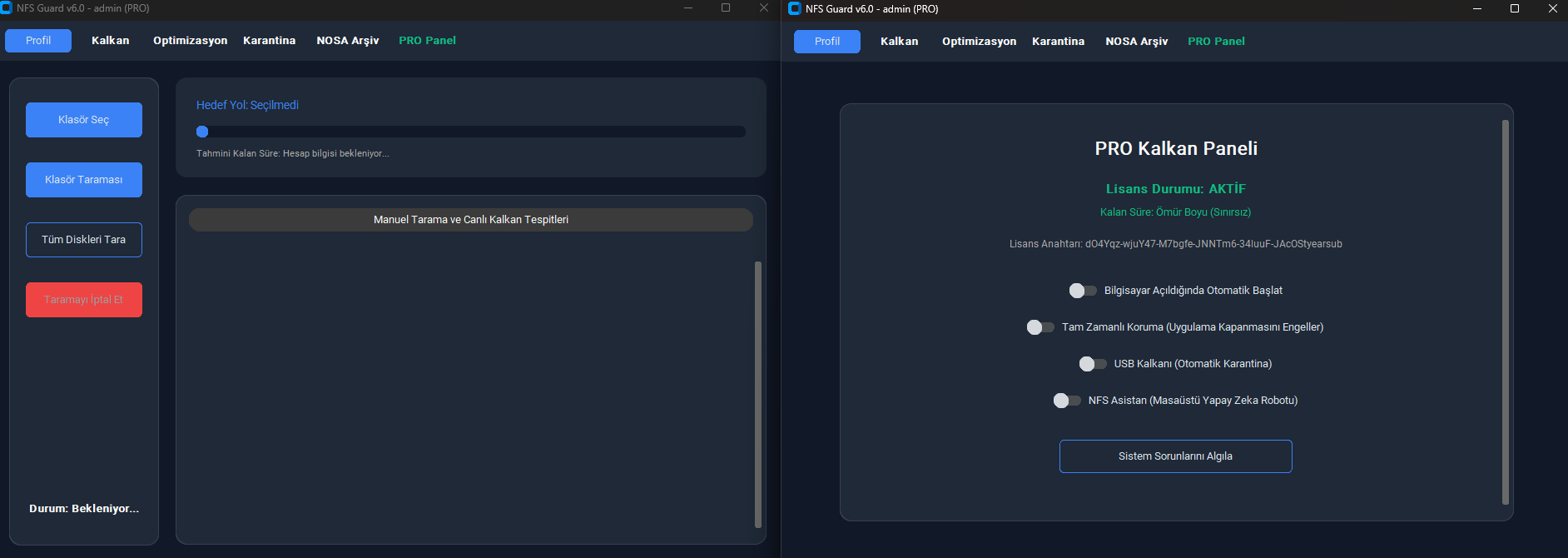Toggle Bilgisayar Açıldığında Otomatik Başlat switch
The height and width of the screenshot is (558, 1568).
tap(1083, 291)
